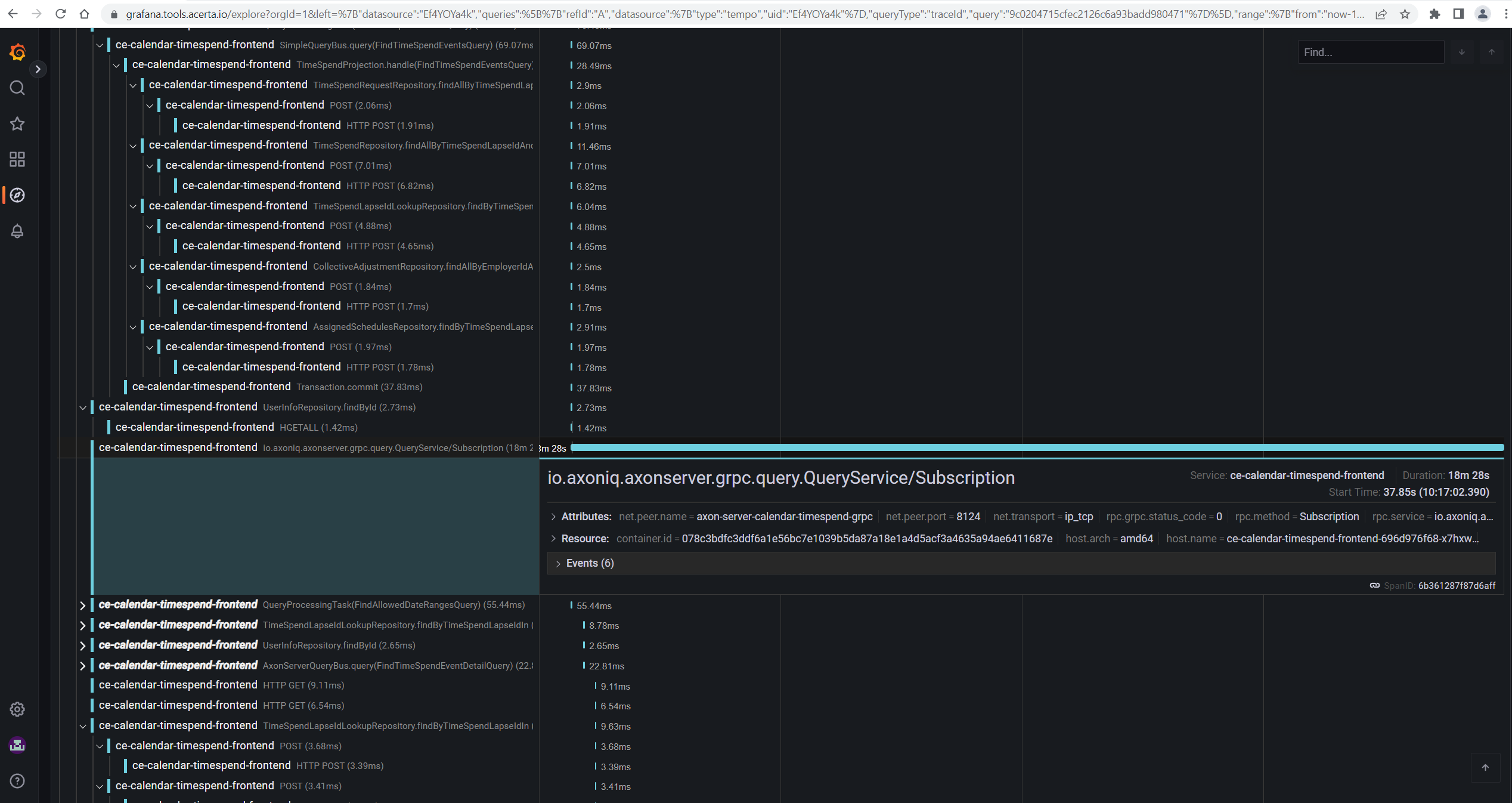Screen dimensions: 1512x803
Task: Open Configuration gear in sidebar
Action: point(17,709)
